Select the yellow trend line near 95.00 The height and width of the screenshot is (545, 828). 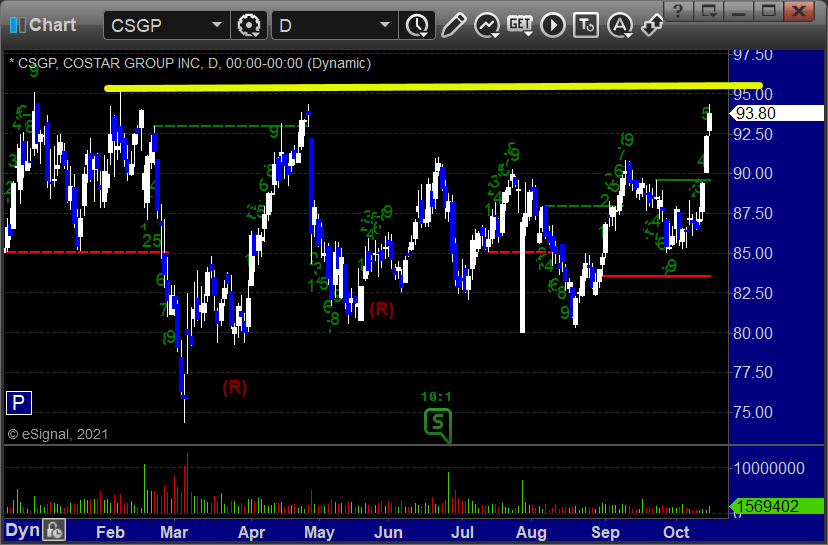[x=433, y=87]
